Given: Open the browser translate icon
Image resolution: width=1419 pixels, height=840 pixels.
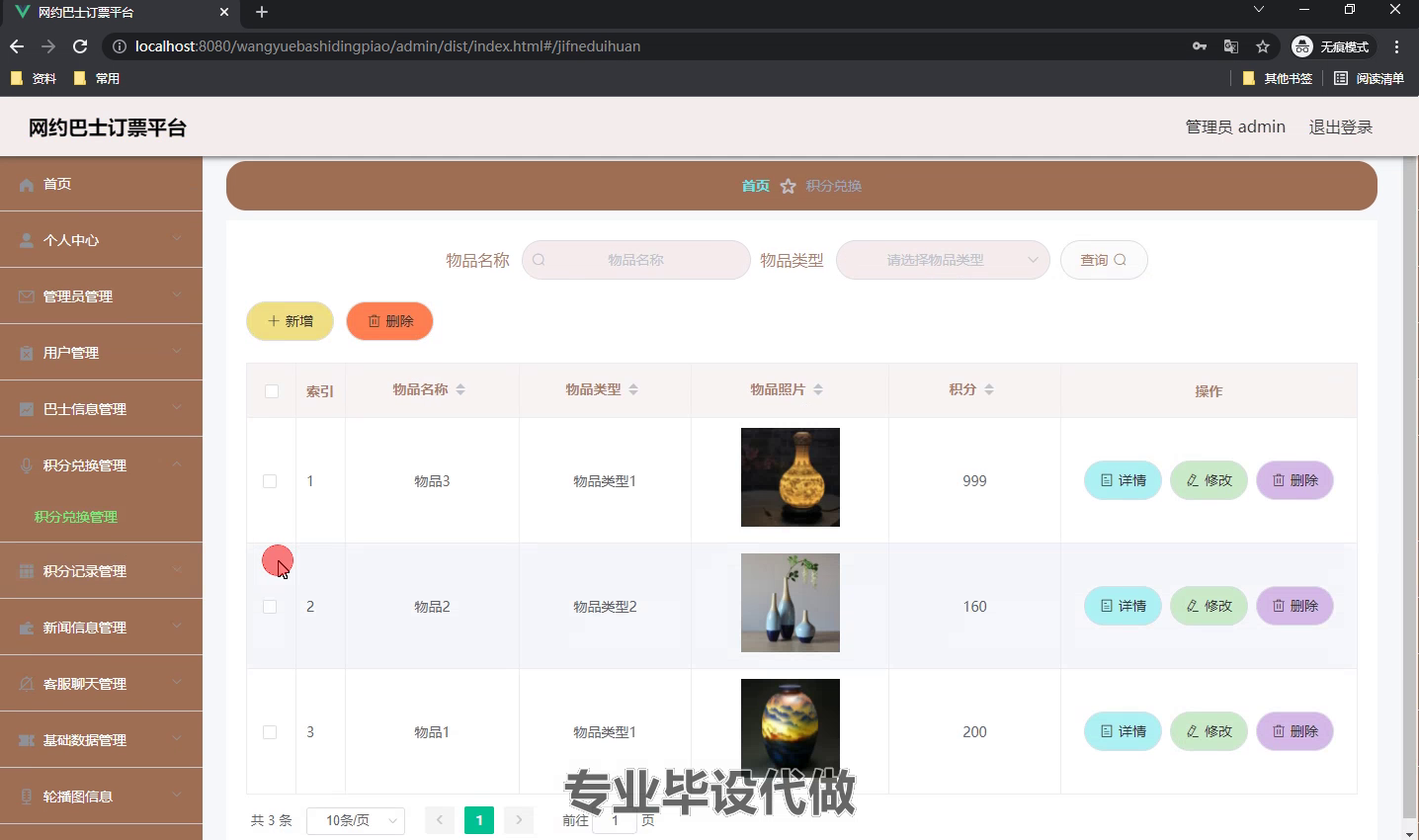Looking at the screenshot, I should coord(1231,46).
